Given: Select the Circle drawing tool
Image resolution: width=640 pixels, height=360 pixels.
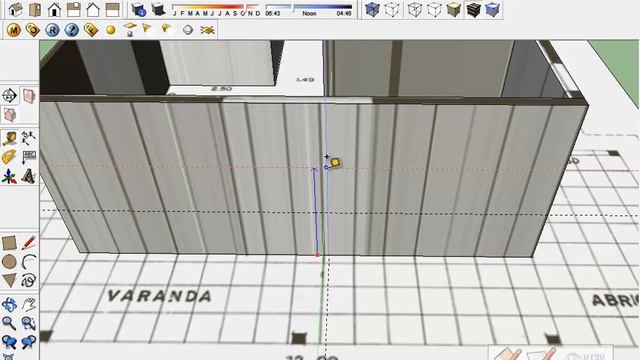Looking at the screenshot, I should pyautogui.click(x=9, y=262).
